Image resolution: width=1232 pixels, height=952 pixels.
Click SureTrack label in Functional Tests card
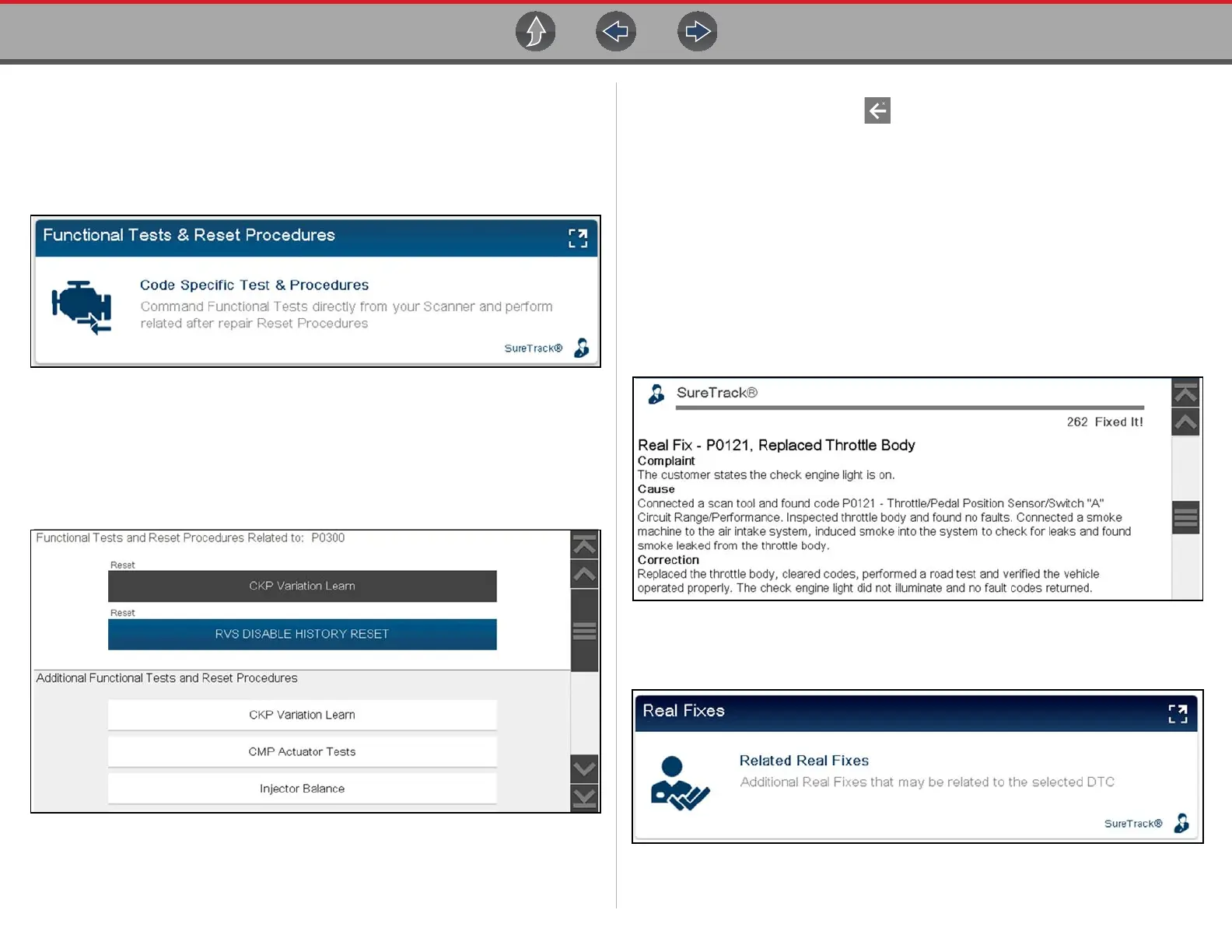[x=534, y=348]
